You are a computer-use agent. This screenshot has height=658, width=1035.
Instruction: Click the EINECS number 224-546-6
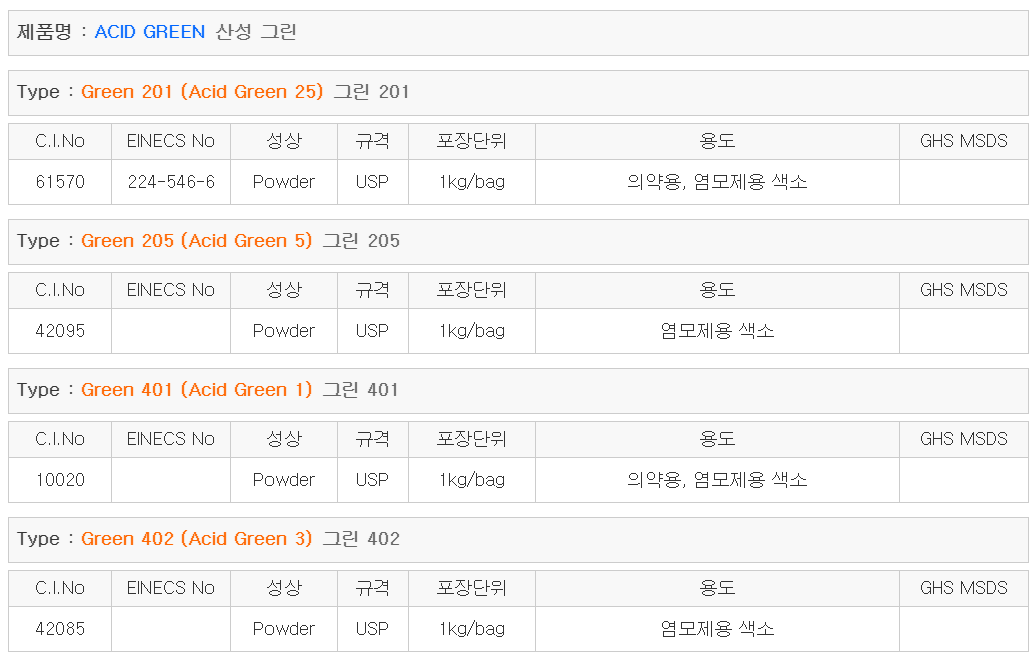point(171,182)
